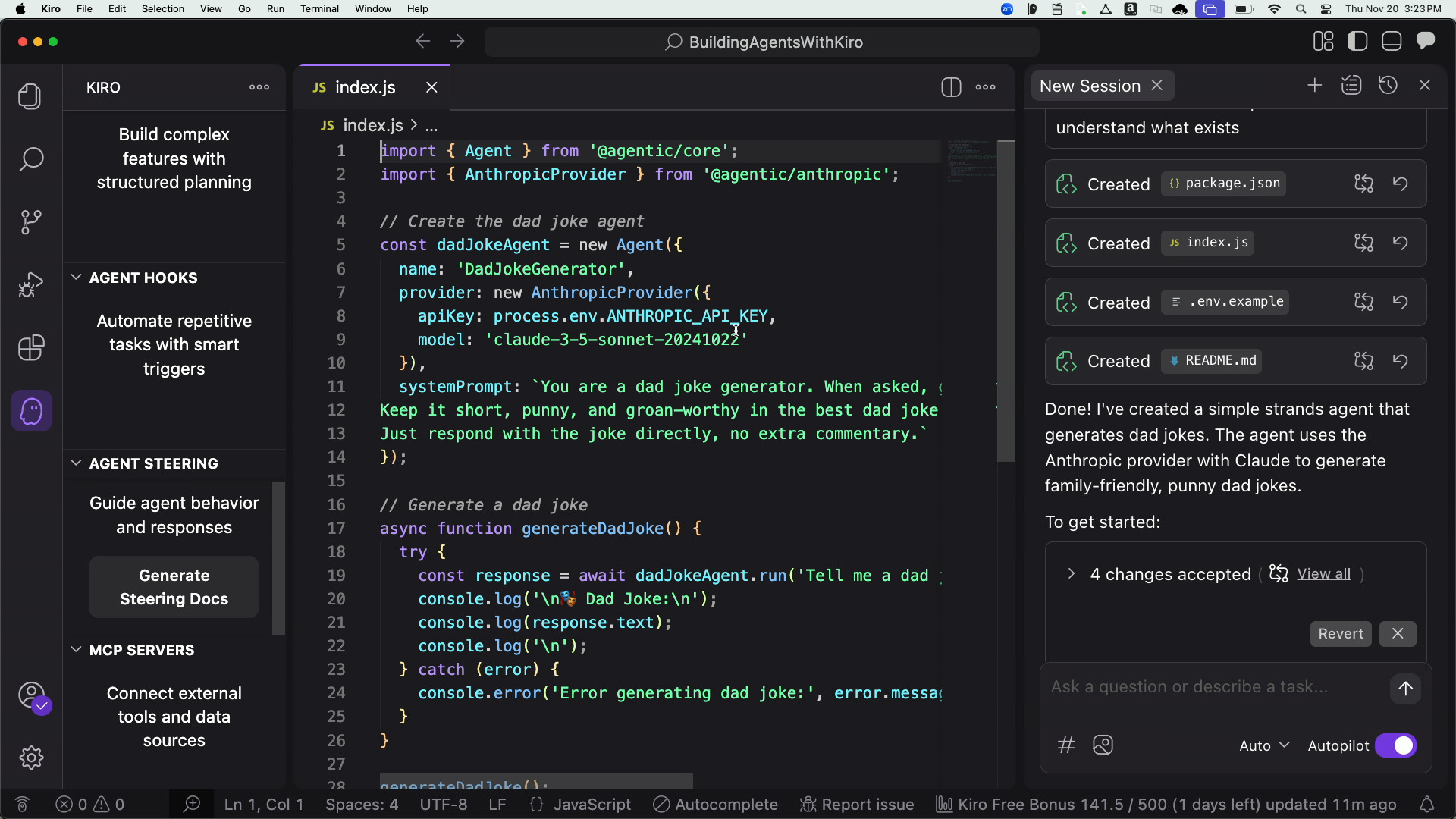Open the Go menu

(244, 9)
